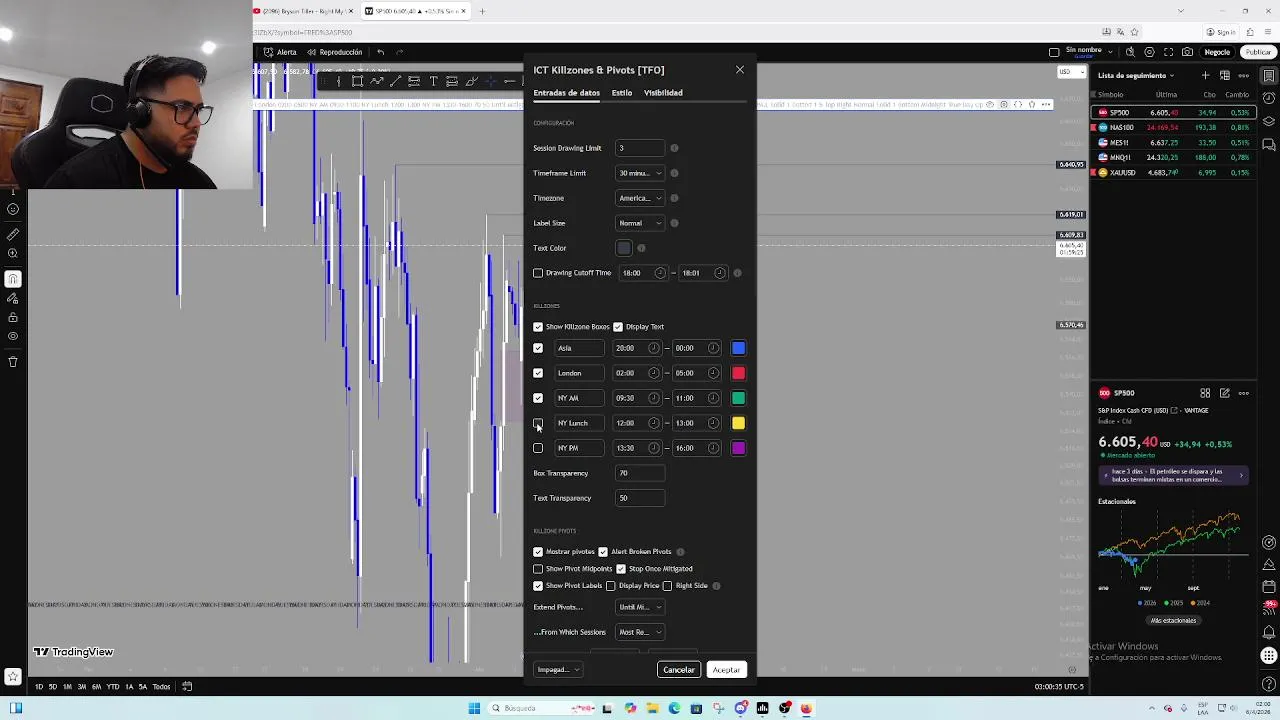Switch to the Visibilidad tab

coord(663,93)
